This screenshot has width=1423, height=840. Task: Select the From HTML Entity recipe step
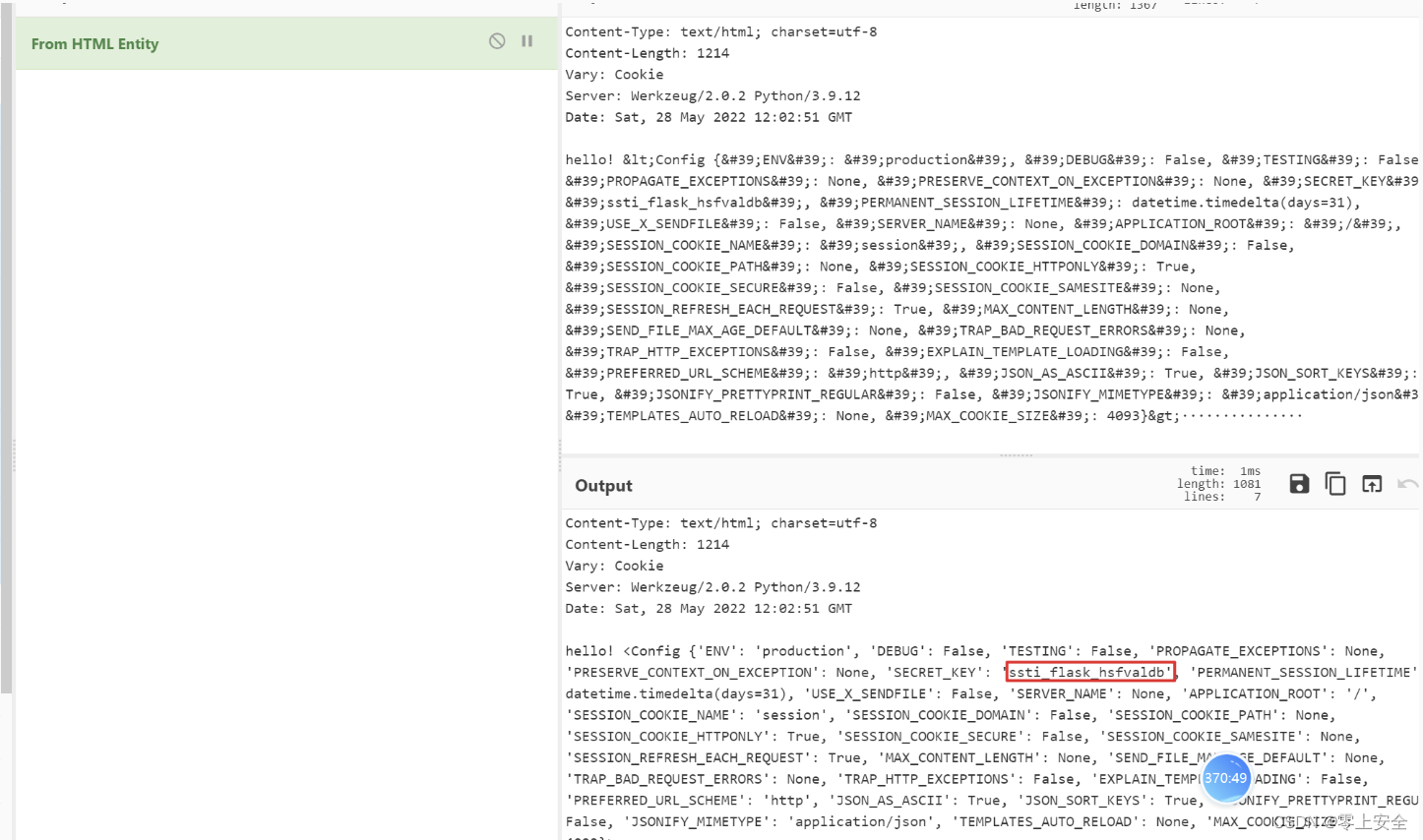pyautogui.click(x=286, y=43)
